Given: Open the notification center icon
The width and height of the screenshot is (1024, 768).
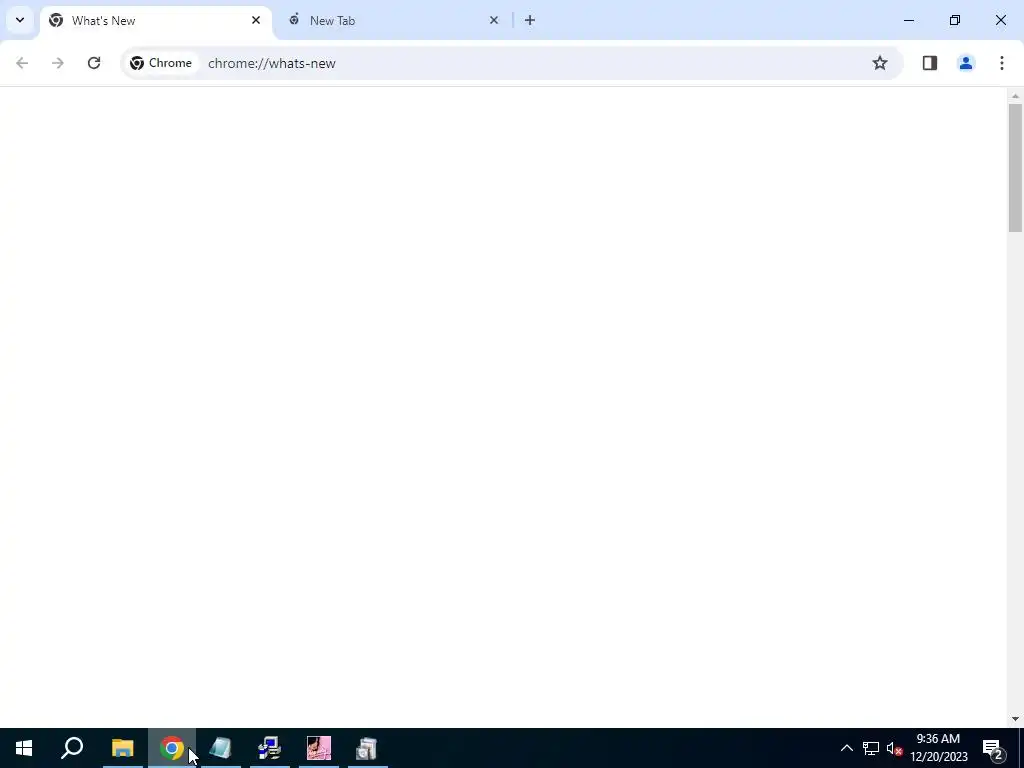Looking at the screenshot, I should coord(993,748).
